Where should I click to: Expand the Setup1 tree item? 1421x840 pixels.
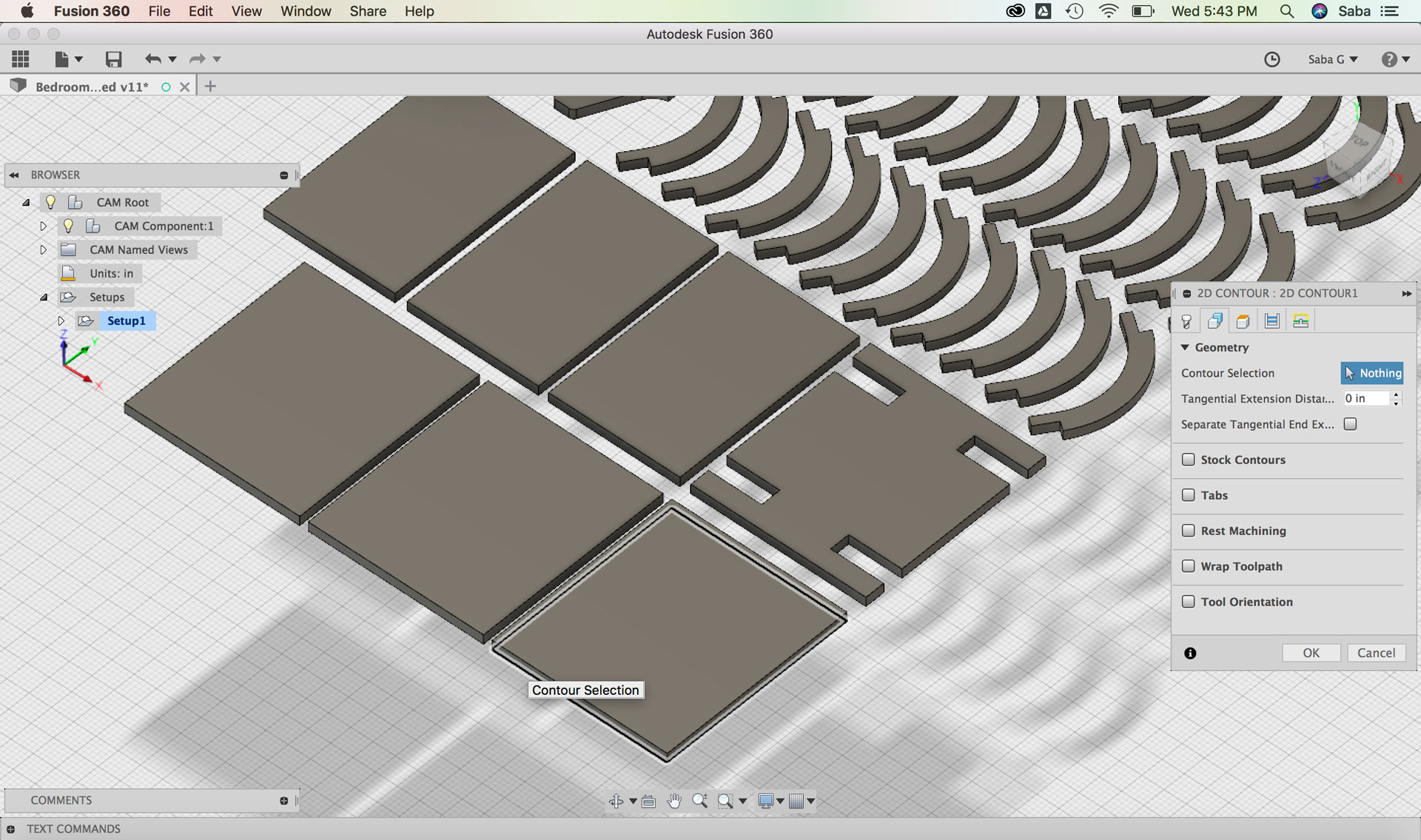(61, 320)
